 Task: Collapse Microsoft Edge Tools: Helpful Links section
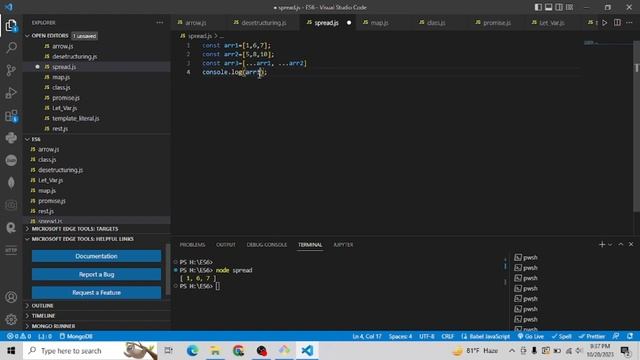point(97,239)
